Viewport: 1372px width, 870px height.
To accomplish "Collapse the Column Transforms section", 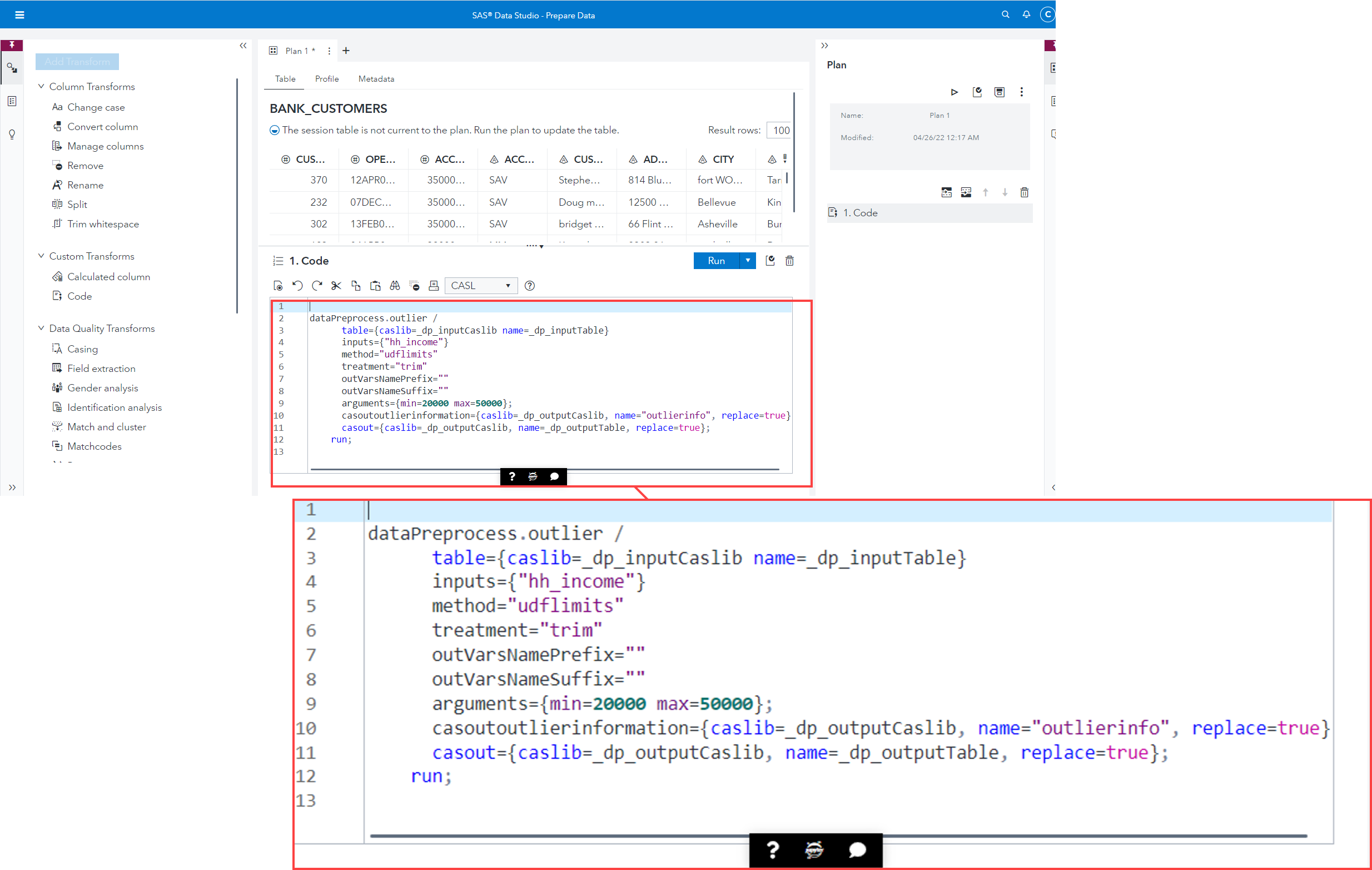I will [41, 86].
